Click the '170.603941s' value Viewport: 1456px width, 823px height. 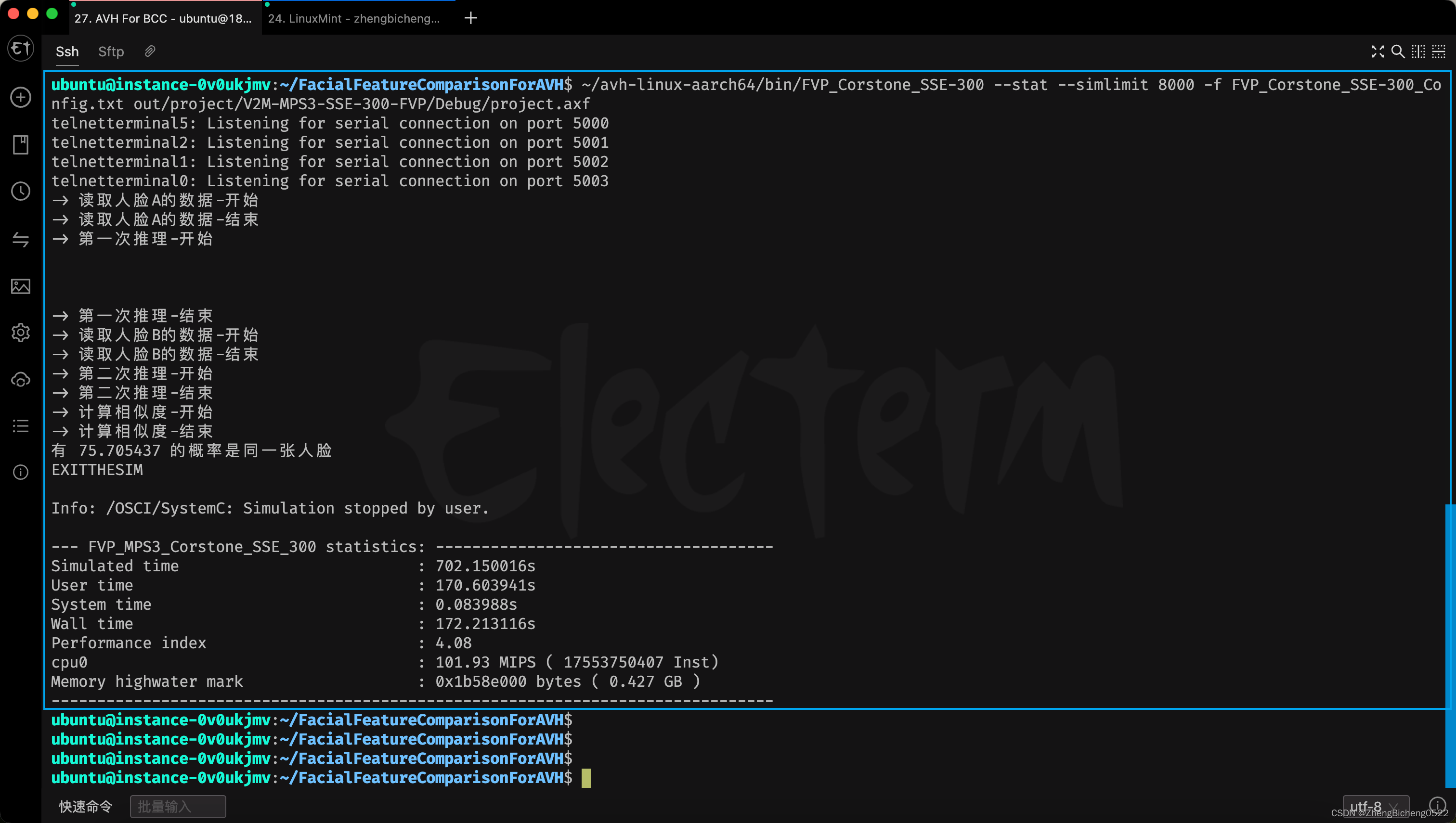coord(485,585)
